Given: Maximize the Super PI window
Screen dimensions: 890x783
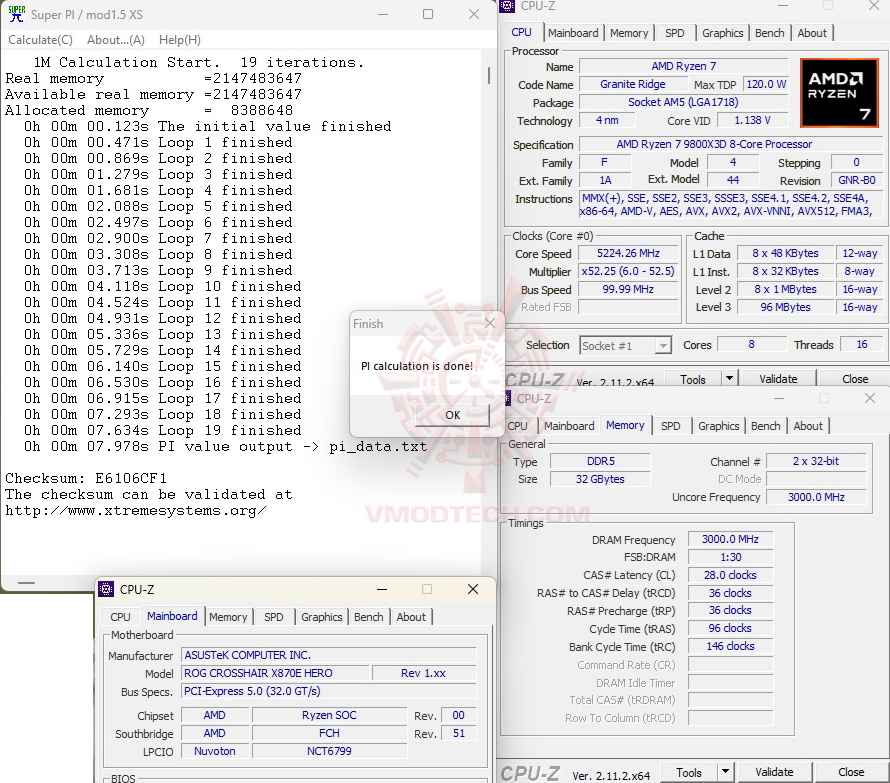Looking at the screenshot, I should click(x=428, y=14).
